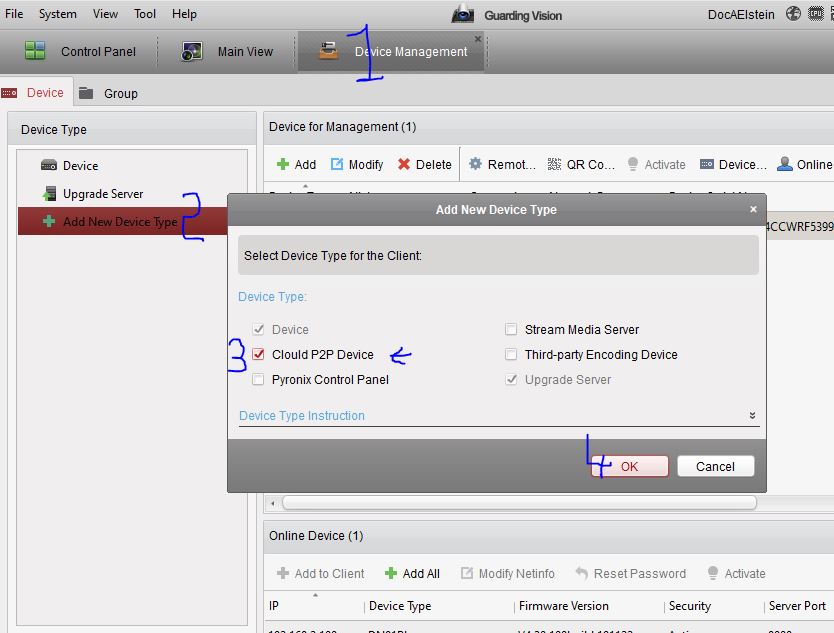Uncheck the Clould P2P Device checkbox
834x633 pixels.
point(258,354)
